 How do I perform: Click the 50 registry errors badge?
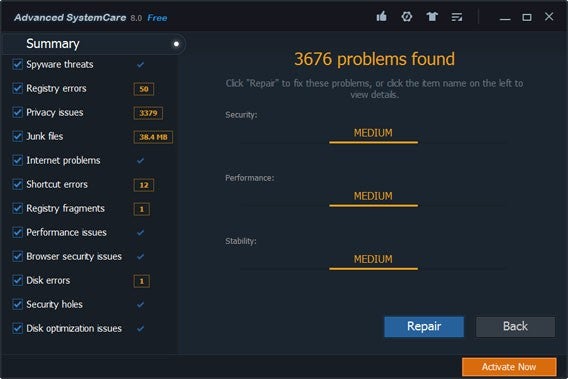(144, 89)
